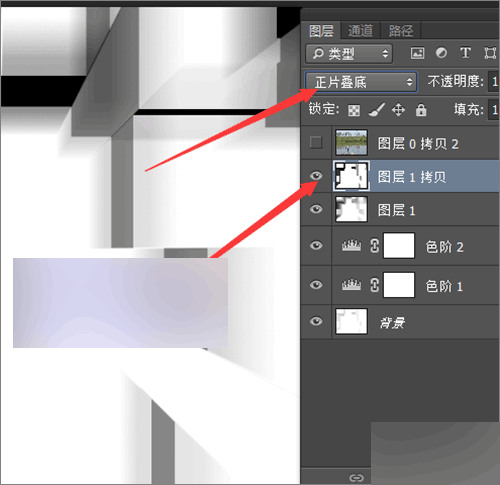Open the 类型 layer filter dropdown
The width and height of the screenshot is (500, 485).
coord(349,53)
